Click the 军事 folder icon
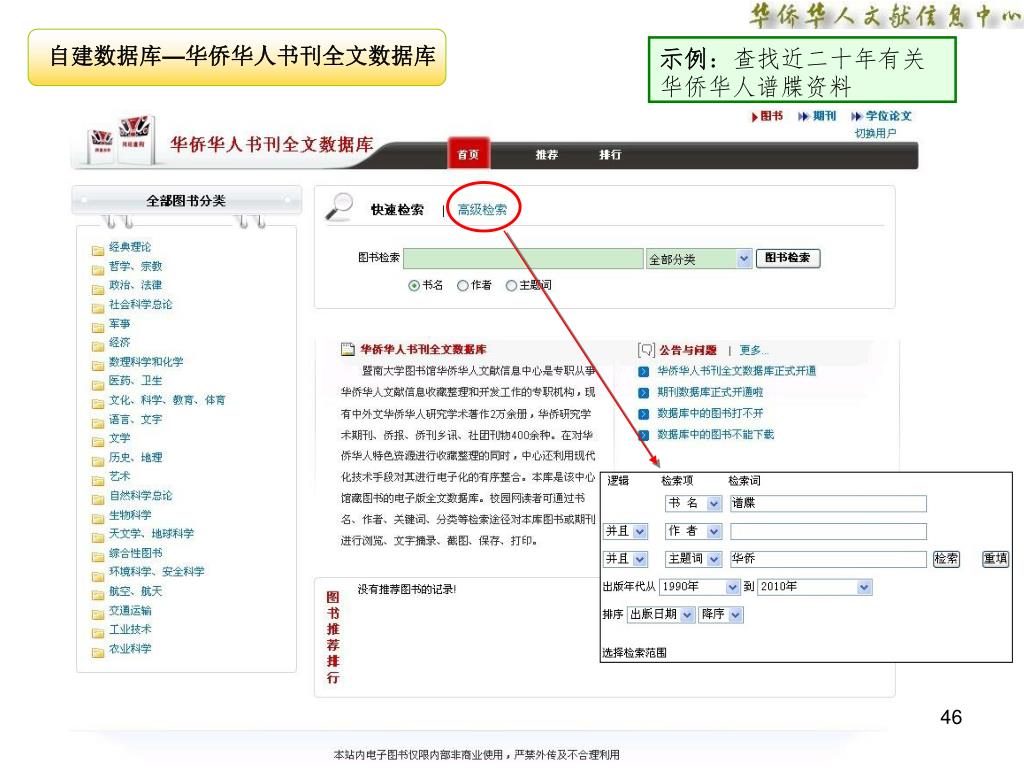 98,327
